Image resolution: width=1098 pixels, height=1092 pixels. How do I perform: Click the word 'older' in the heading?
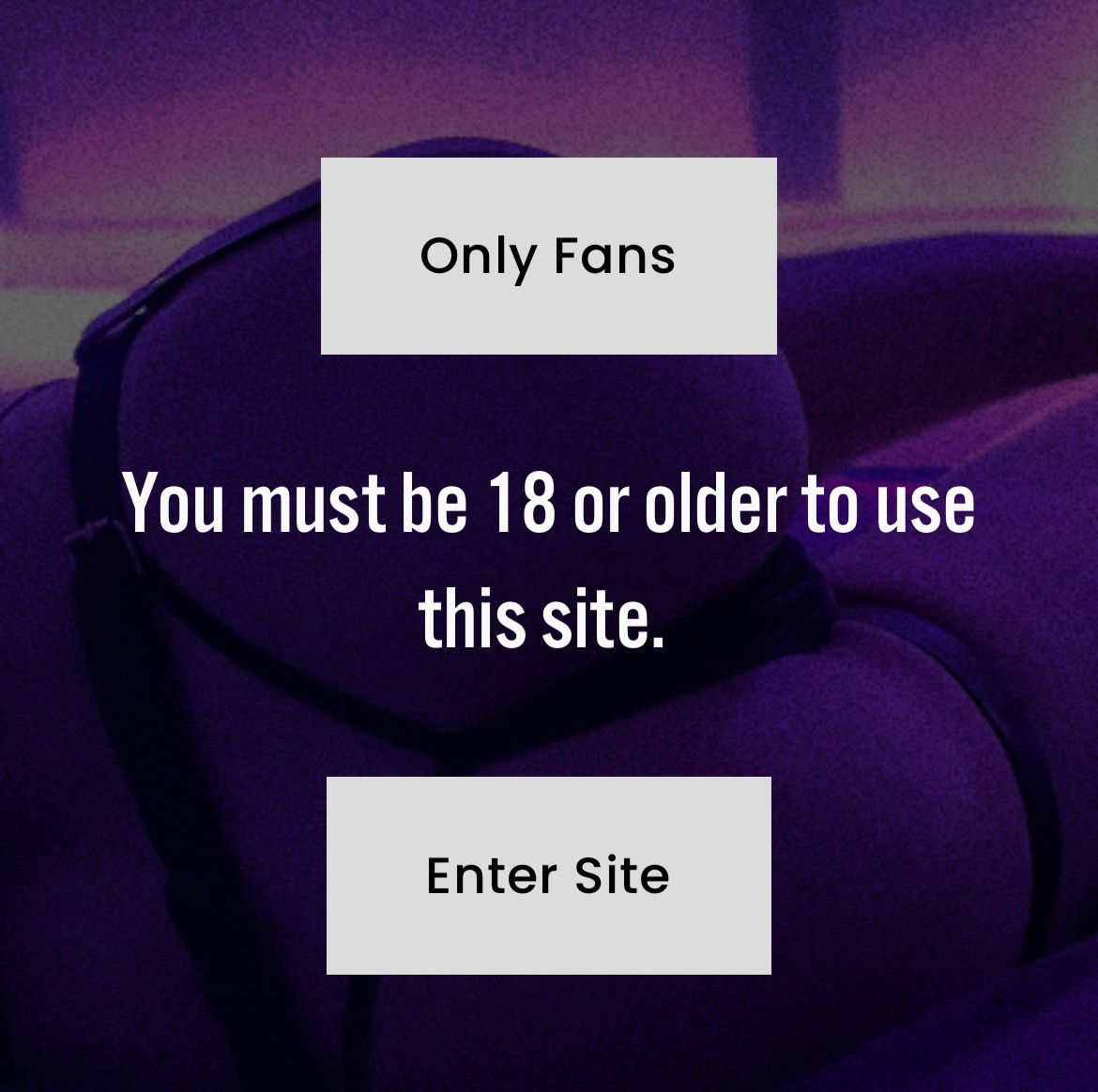pyautogui.click(x=715, y=501)
